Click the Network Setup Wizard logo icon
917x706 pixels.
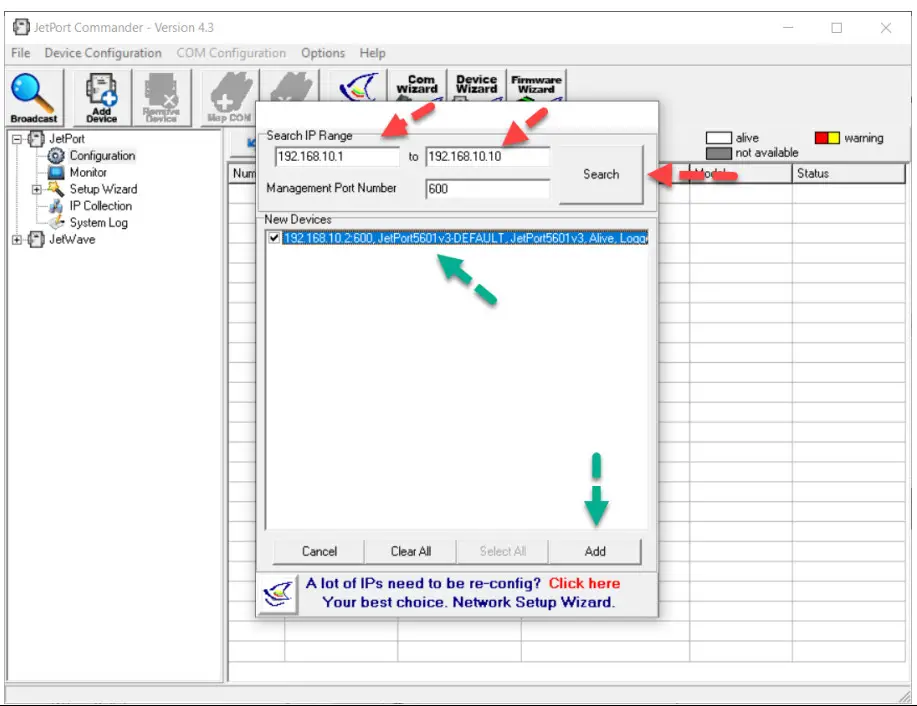pos(278,593)
